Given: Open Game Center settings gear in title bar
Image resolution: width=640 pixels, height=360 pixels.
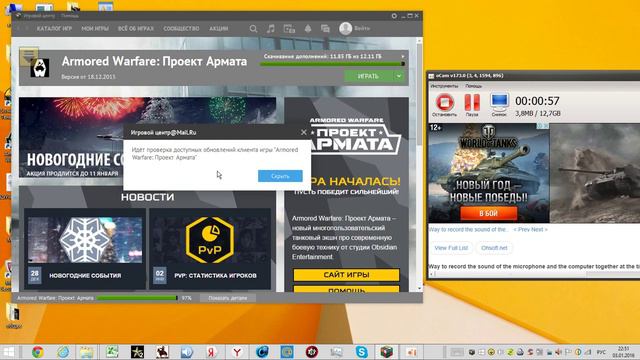Looking at the screenshot, I should (394, 16).
